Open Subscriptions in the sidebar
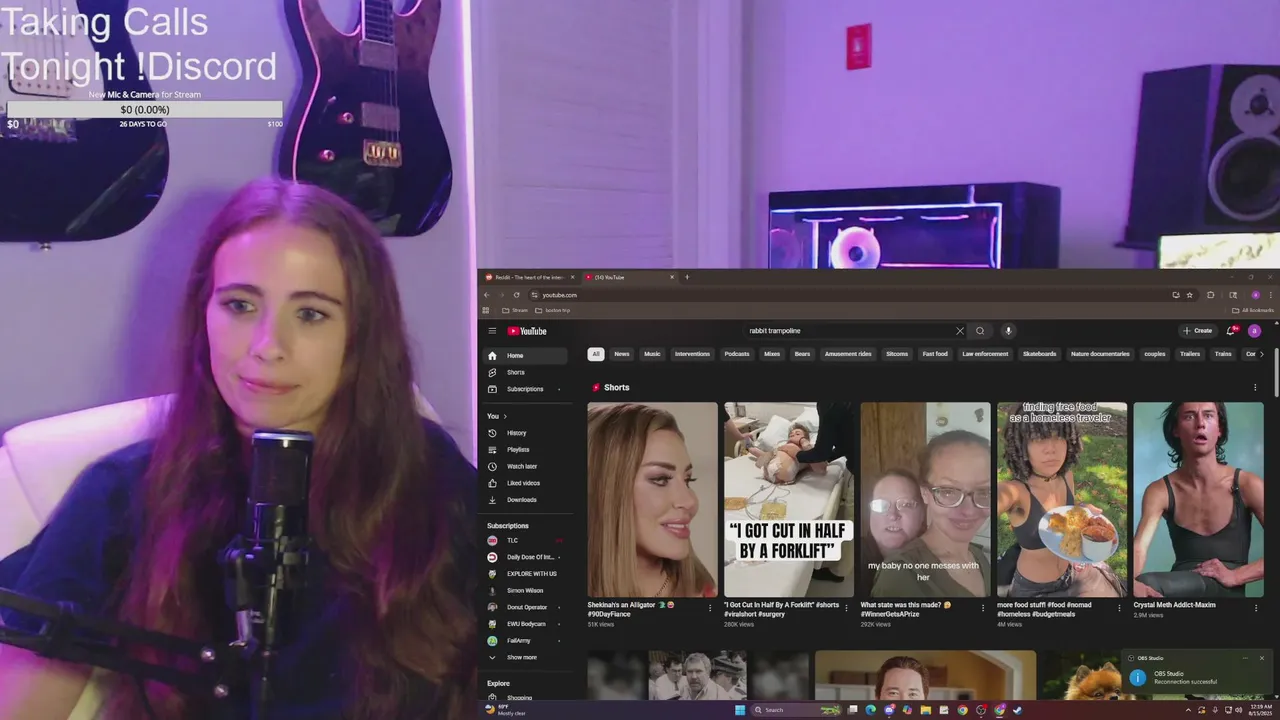Screen dimensions: 1280x720 [x=526, y=389]
